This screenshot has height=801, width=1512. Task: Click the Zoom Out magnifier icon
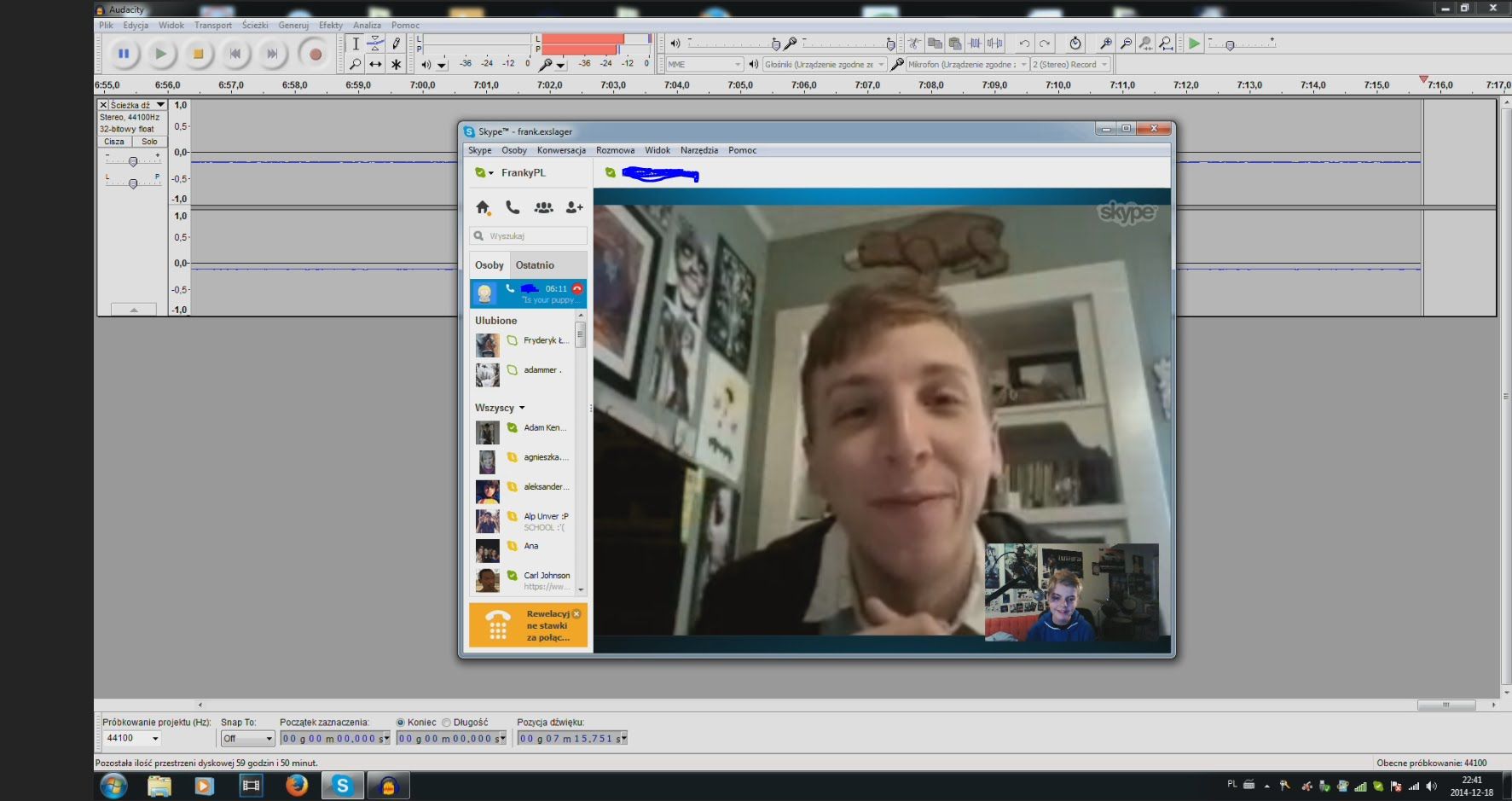coord(1126,44)
